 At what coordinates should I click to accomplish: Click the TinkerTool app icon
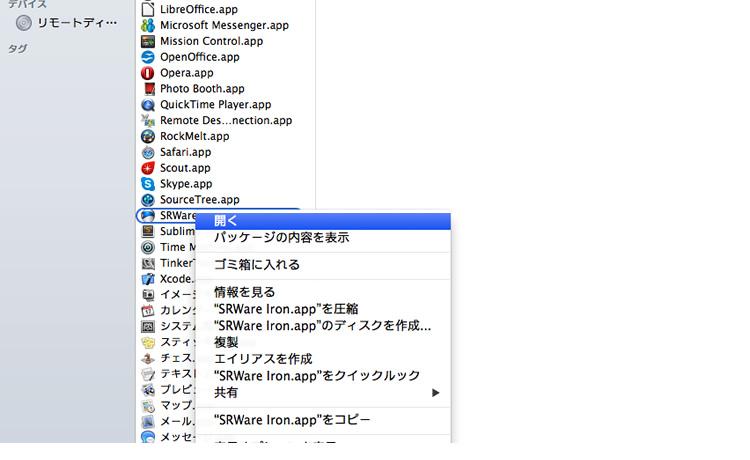point(148,263)
